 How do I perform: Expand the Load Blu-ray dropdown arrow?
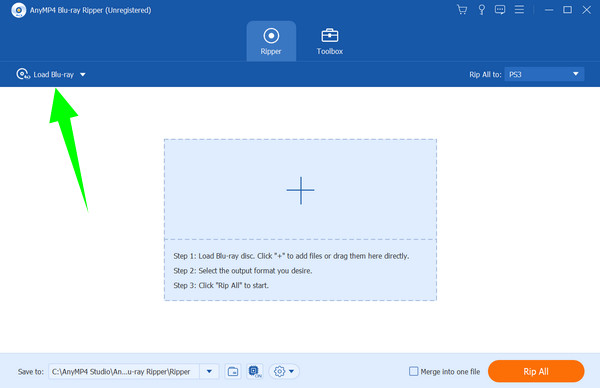(83, 75)
